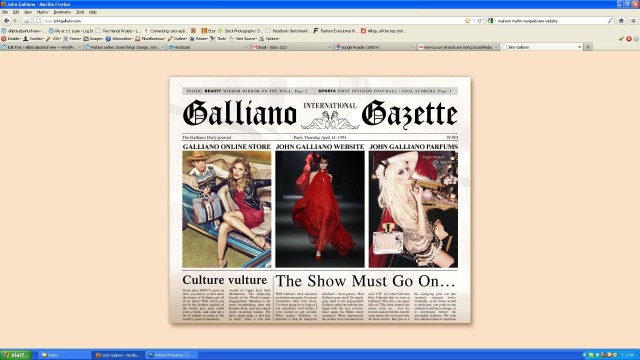Click the green checkmark validation icon
This screenshot has height=360, width=640.
point(621,39)
